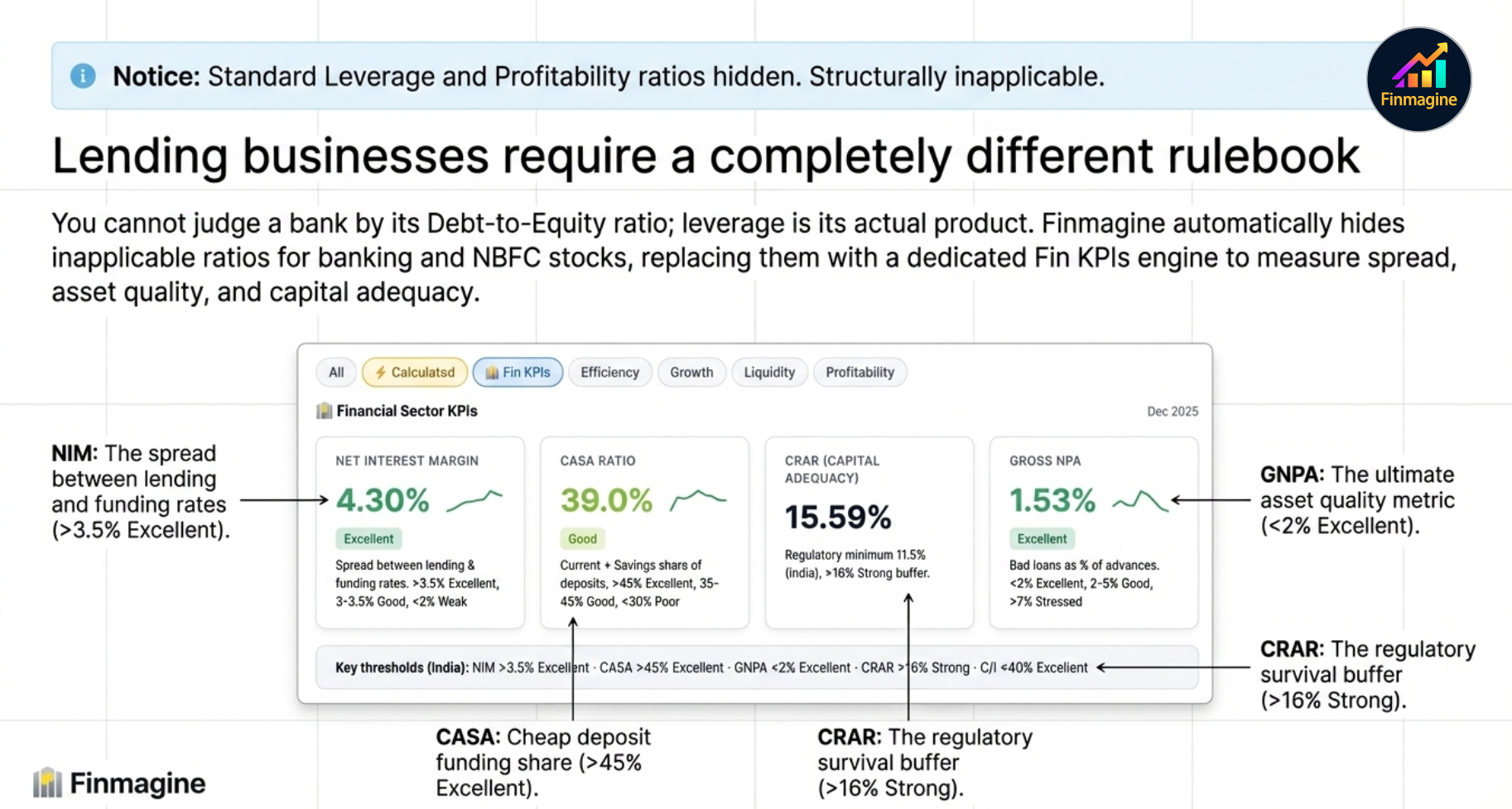1512x809 pixels.
Task: Click the Good badge on the CASA Ratio card
Action: point(582,538)
